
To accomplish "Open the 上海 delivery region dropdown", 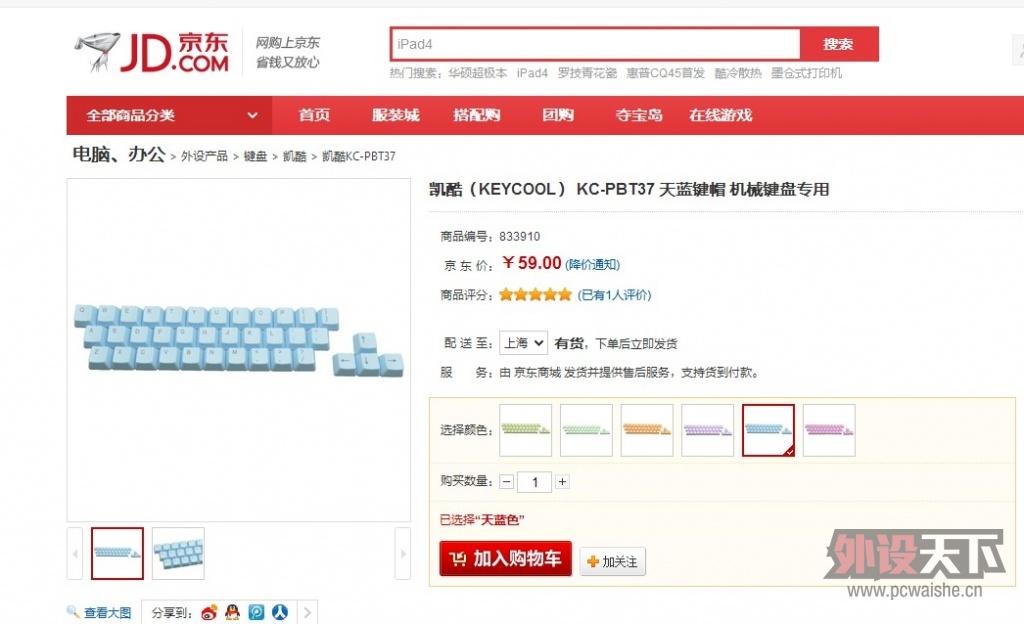I will pos(523,343).
